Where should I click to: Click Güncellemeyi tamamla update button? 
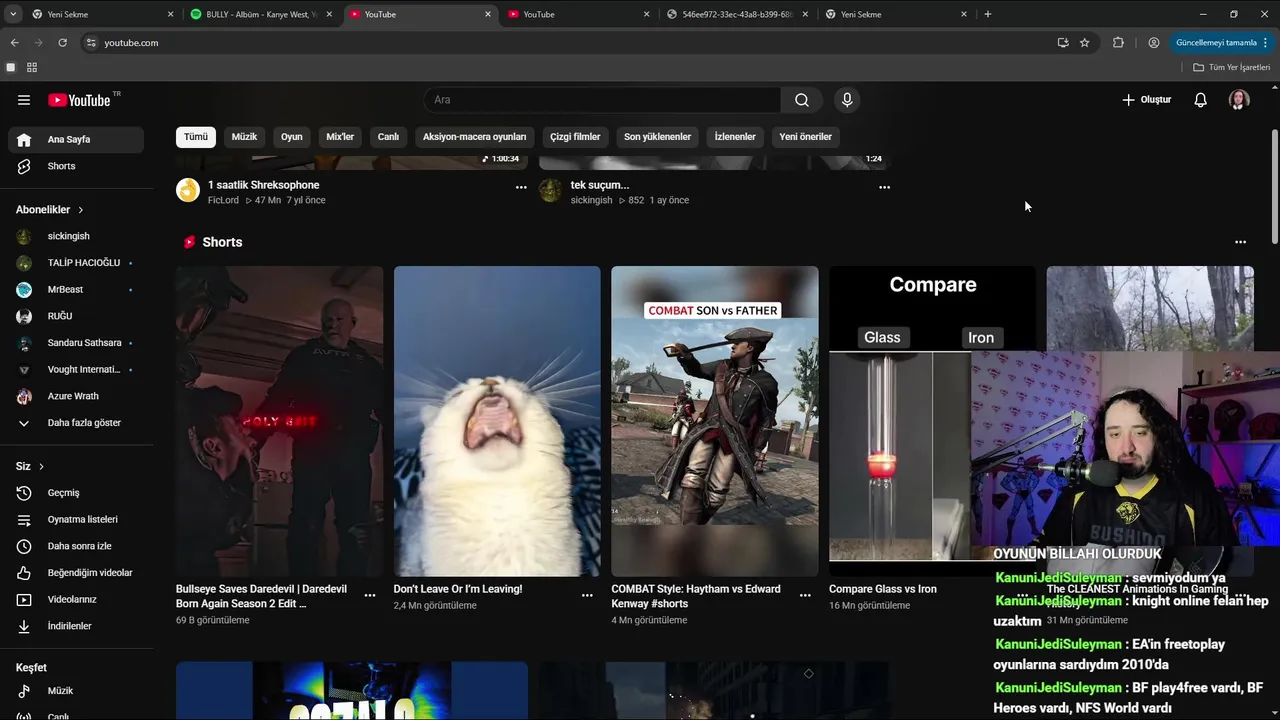[1222, 43]
